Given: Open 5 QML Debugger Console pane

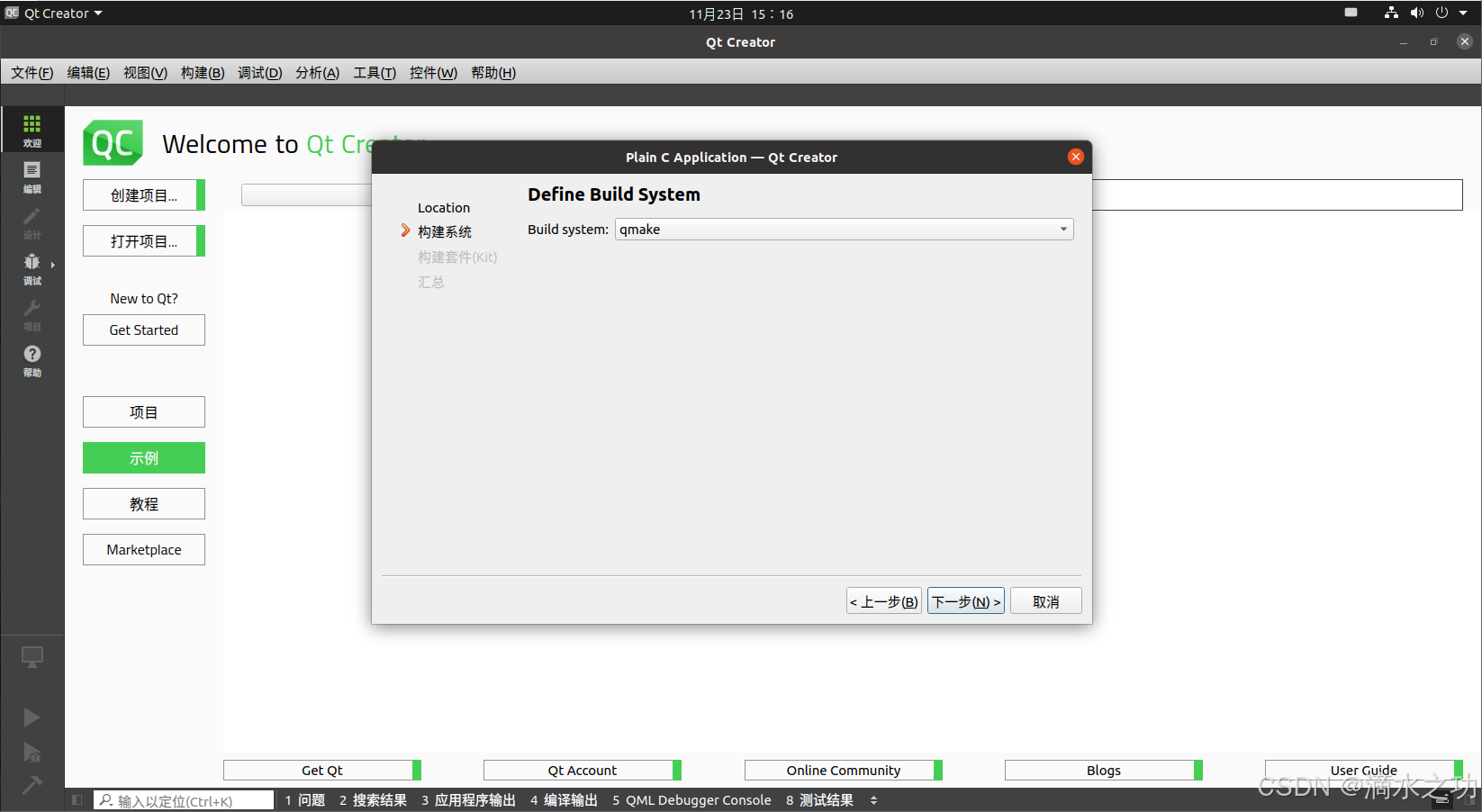Looking at the screenshot, I should (x=692, y=800).
